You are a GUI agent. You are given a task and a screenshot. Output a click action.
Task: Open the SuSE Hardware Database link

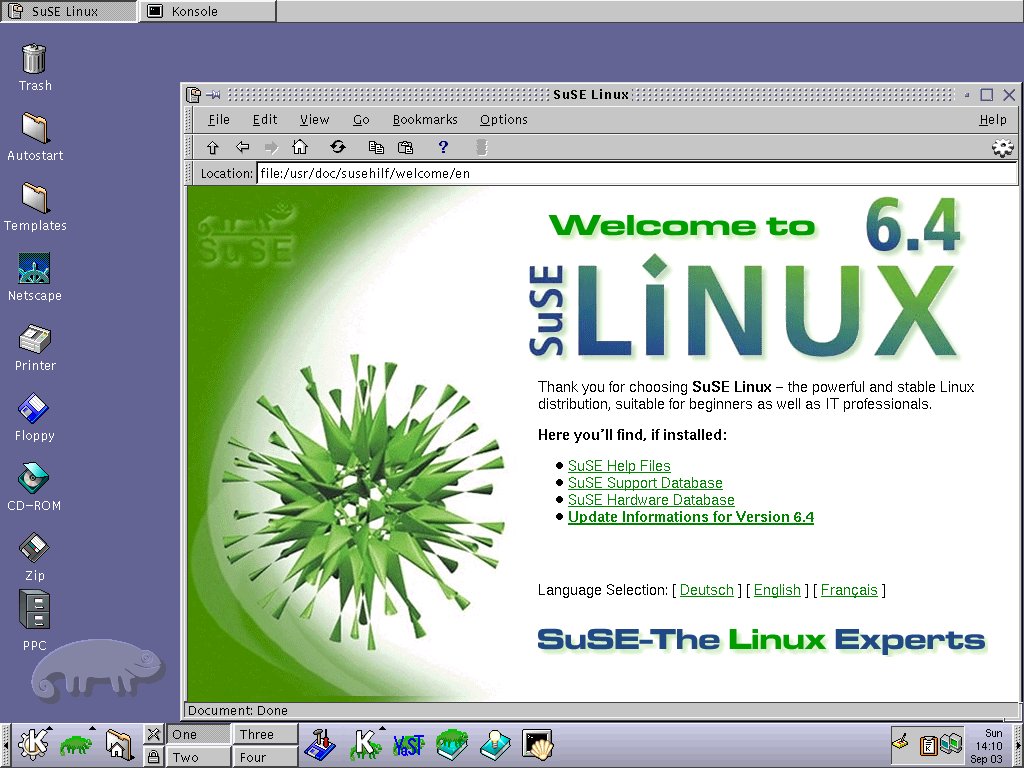tap(651, 500)
